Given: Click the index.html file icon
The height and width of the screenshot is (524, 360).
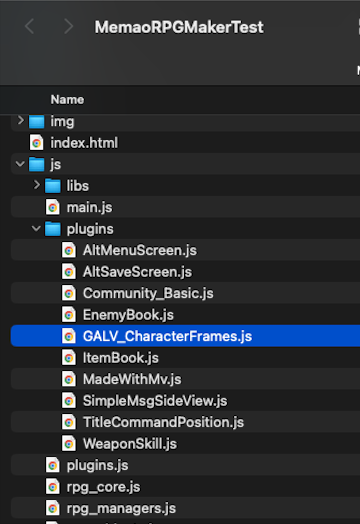Looking at the screenshot, I should click(x=36, y=143).
